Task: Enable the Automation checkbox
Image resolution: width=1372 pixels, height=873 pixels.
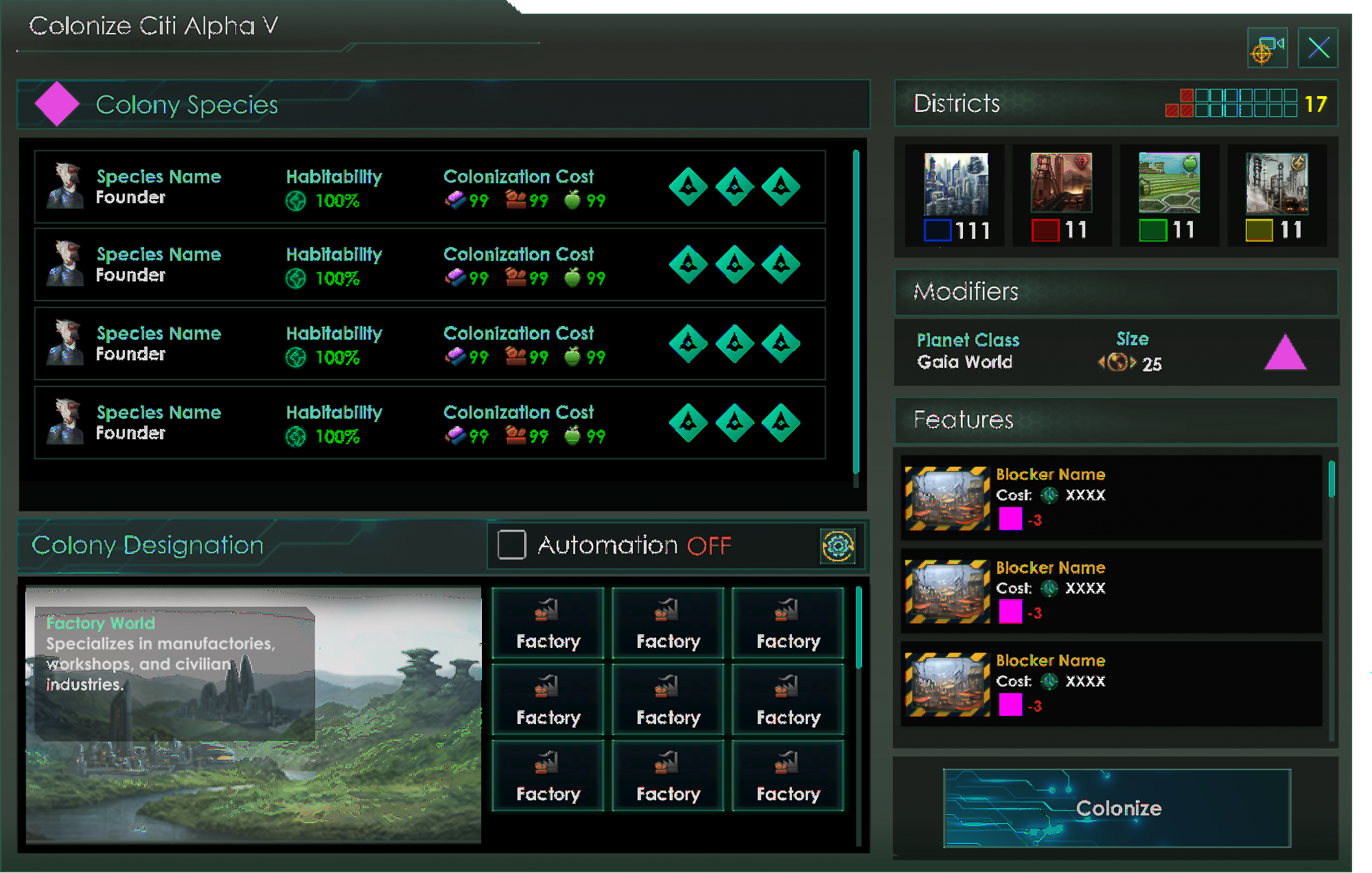Action: pyautogui.click(x=512, y=545)
